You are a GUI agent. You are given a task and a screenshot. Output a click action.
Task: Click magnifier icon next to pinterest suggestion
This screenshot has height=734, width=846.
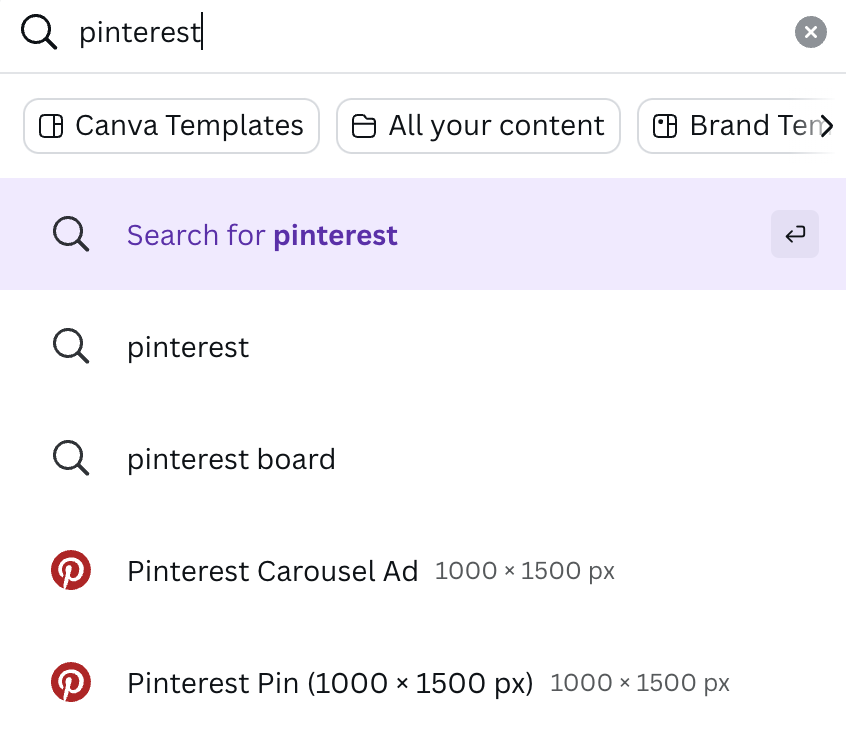coord(71,346)
